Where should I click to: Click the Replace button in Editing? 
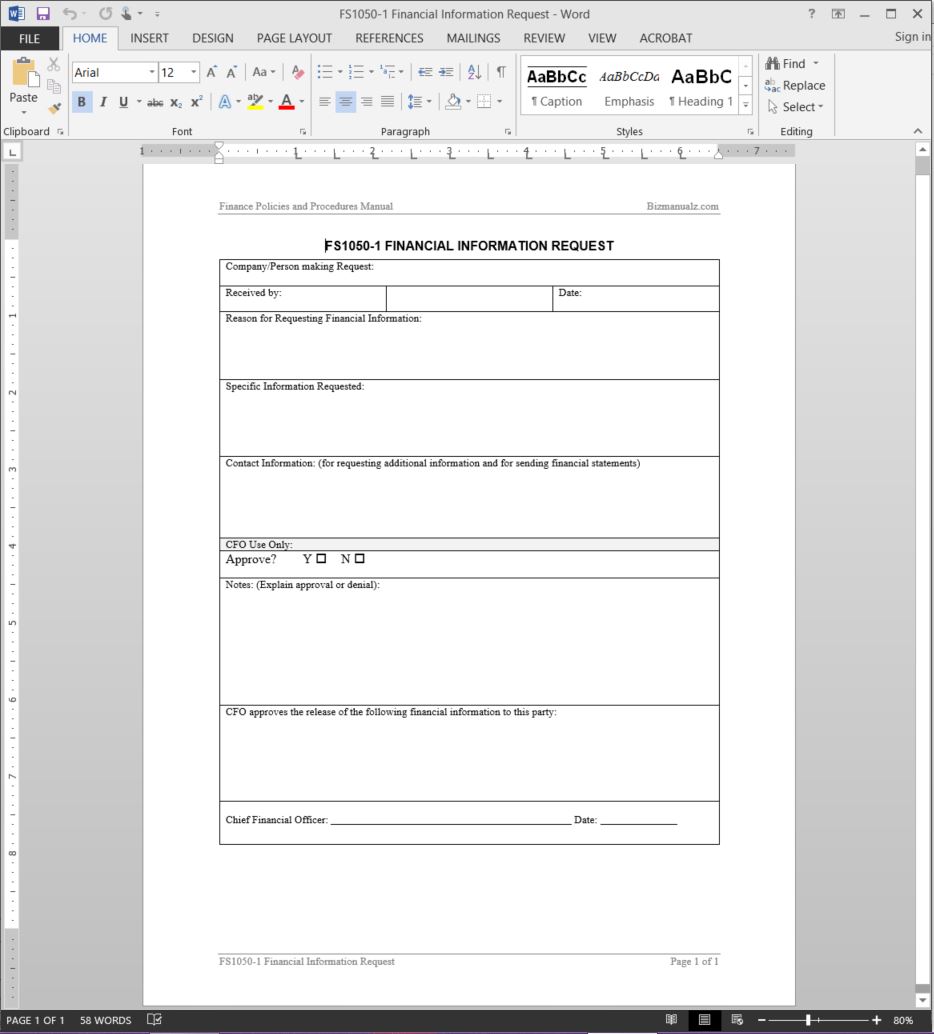click(x=795, y=85)
